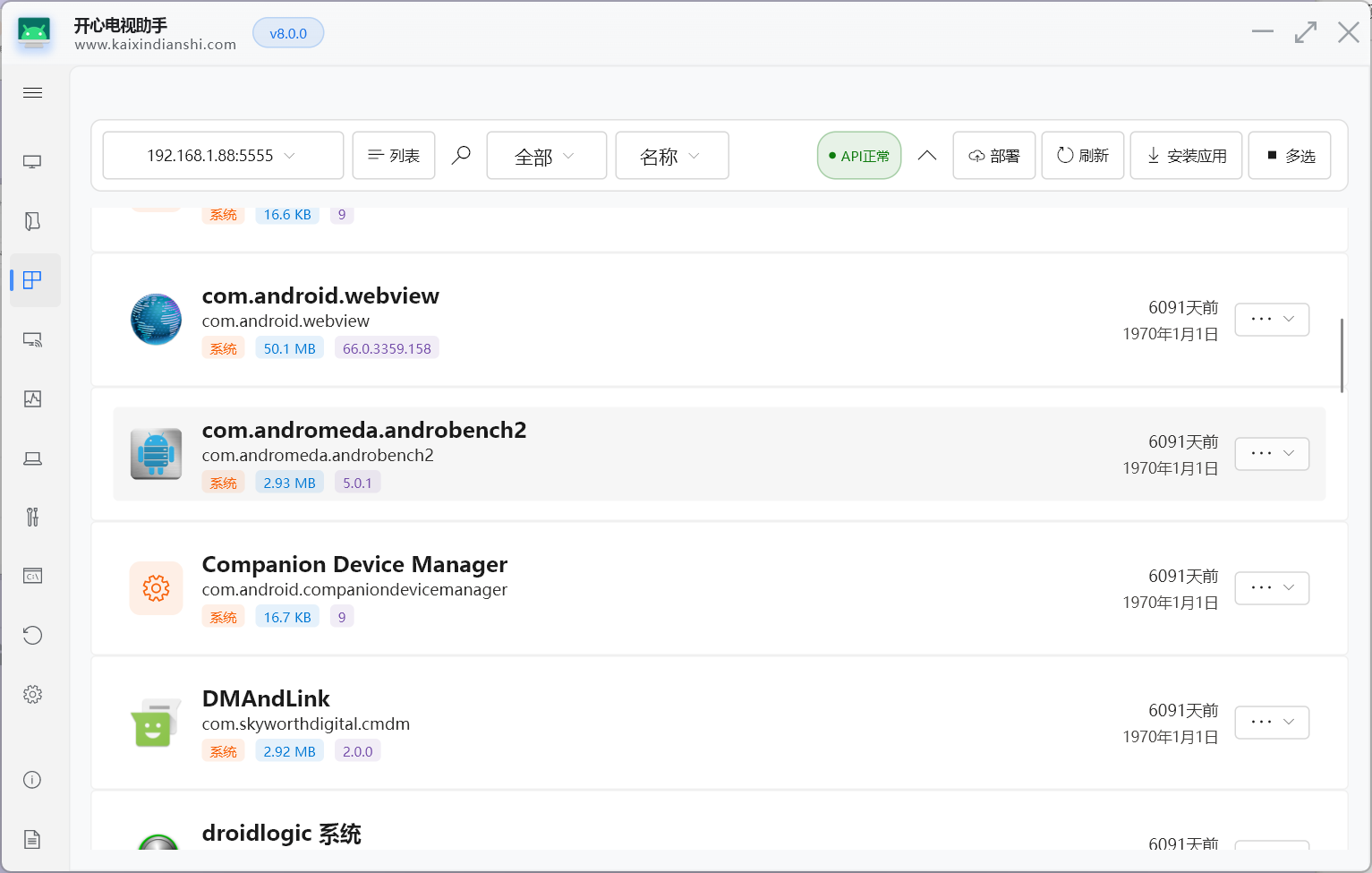Screen dimensions: 1372x873
Task: Open the 全部 filter dropdown
Action: [x=547, y=156]
